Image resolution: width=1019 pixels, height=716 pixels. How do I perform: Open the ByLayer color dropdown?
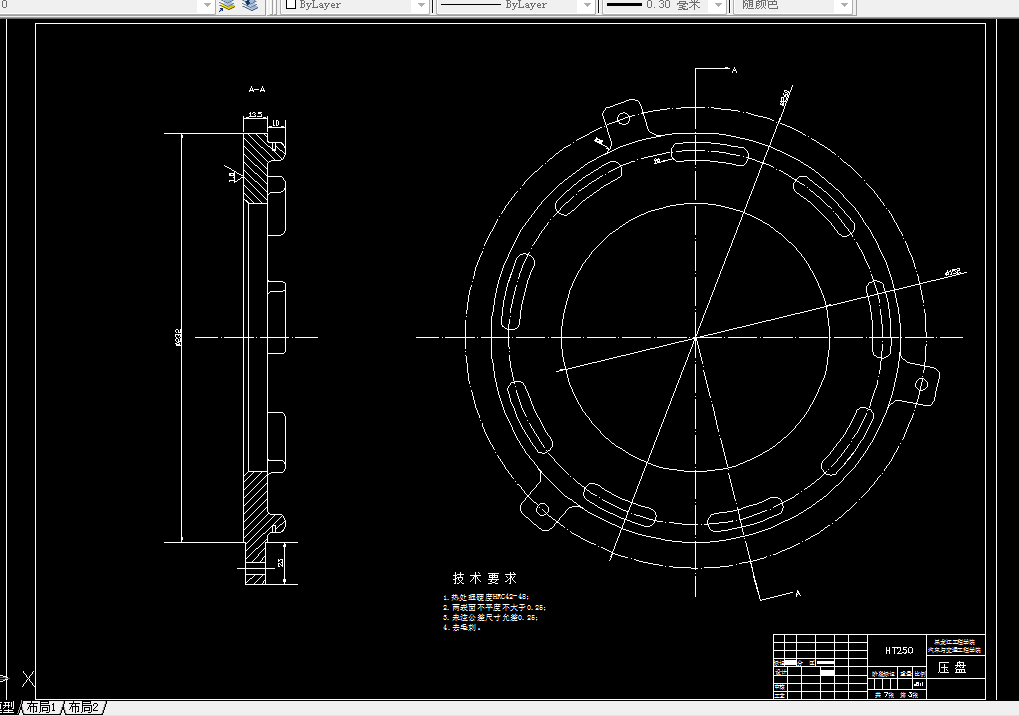tap(421, 5)
